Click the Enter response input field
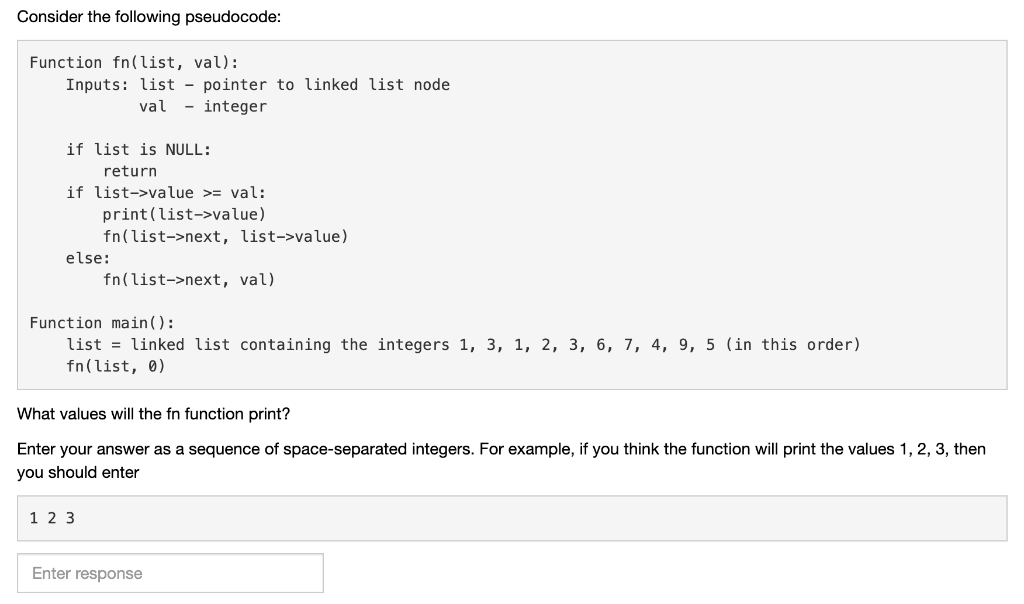The width and height of the screenshot is (1024, 604). point(170,573)
